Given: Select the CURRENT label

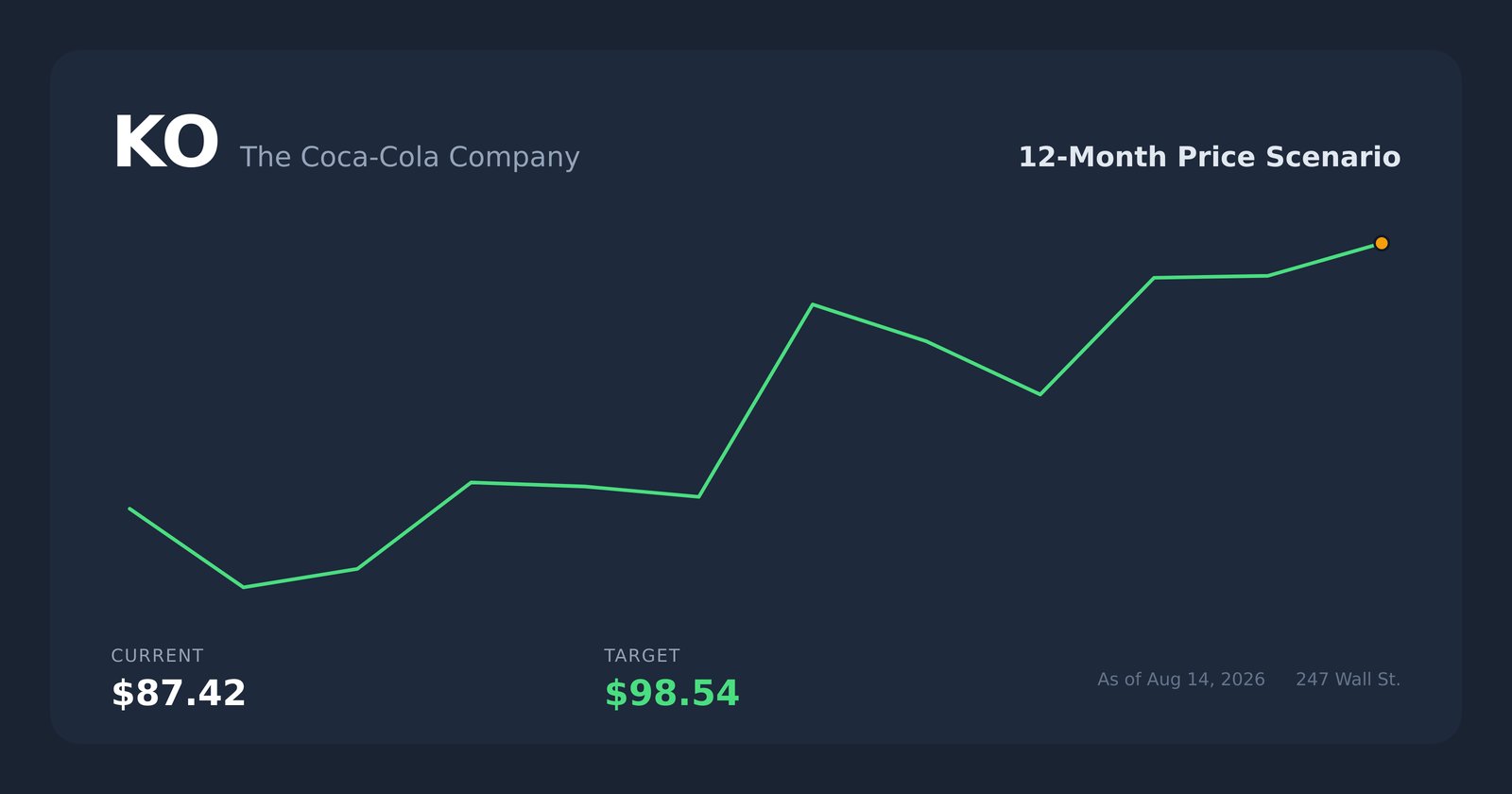Looking at the screenshot, I should (157, 655).
